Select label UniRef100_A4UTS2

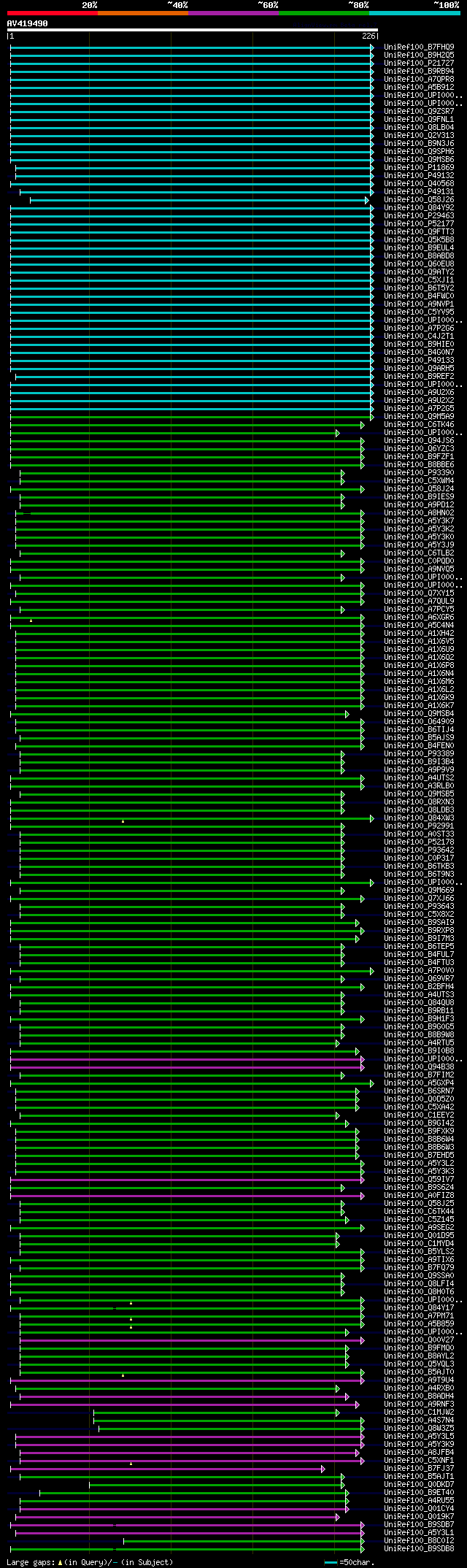tap(419, 777)
